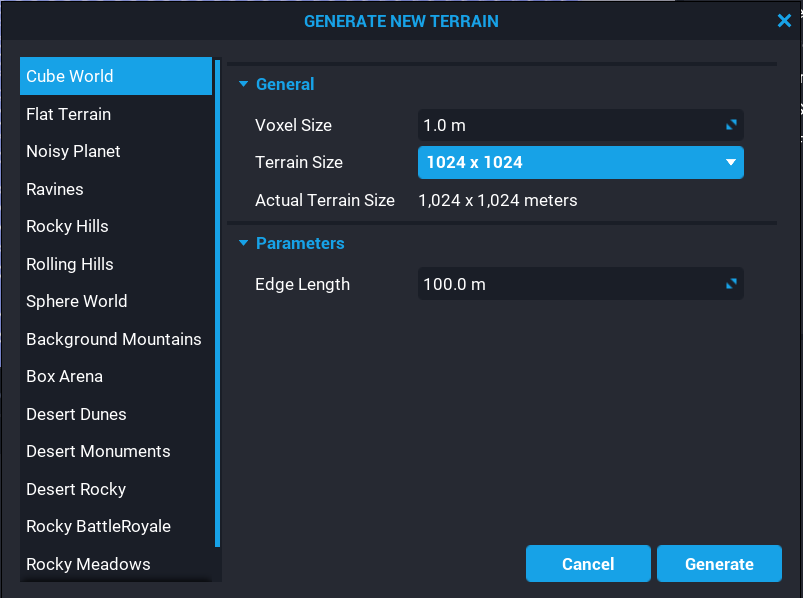Select the Sphere World preset
This screenshot has height=598, width=803.
(x=76, y=301)
